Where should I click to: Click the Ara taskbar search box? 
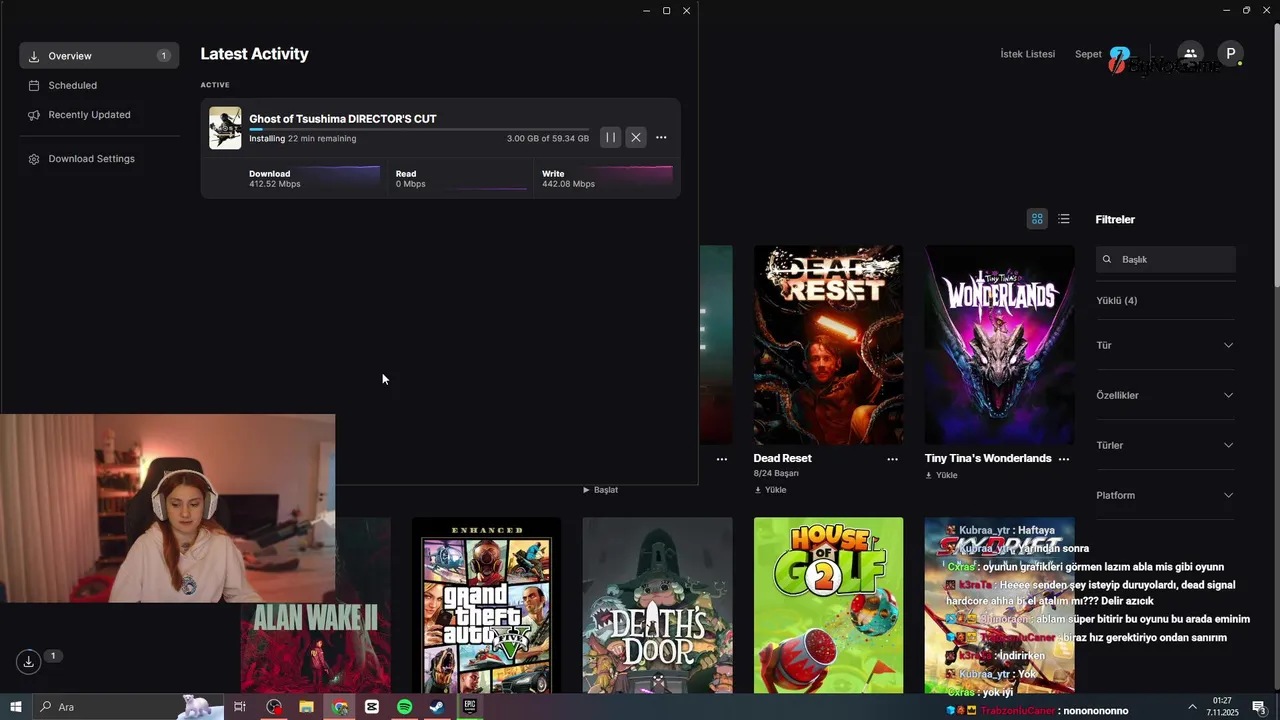click(x=128, y=707)
